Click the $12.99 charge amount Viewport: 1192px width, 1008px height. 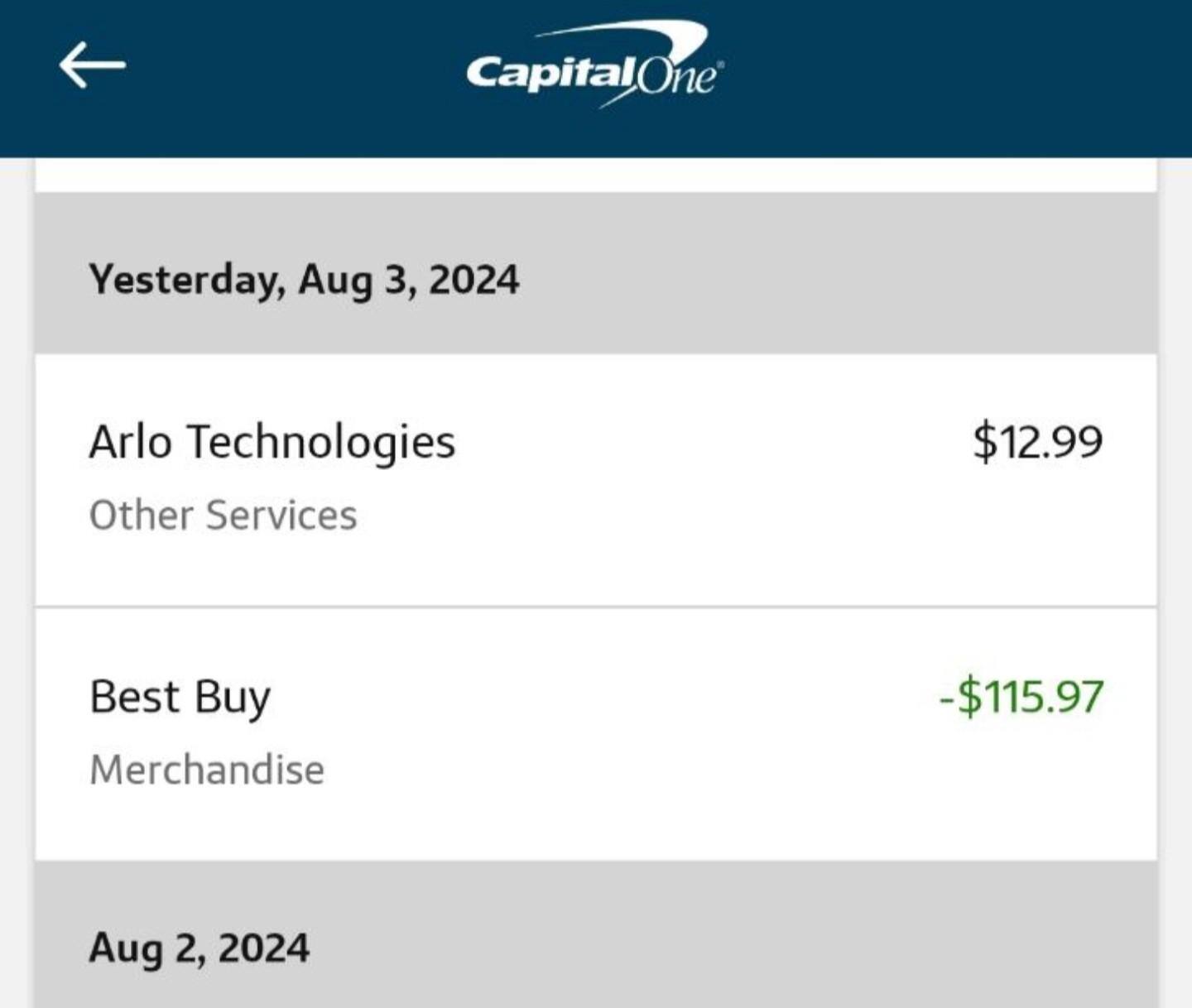pyautogui.click(x=1037, y=441)
